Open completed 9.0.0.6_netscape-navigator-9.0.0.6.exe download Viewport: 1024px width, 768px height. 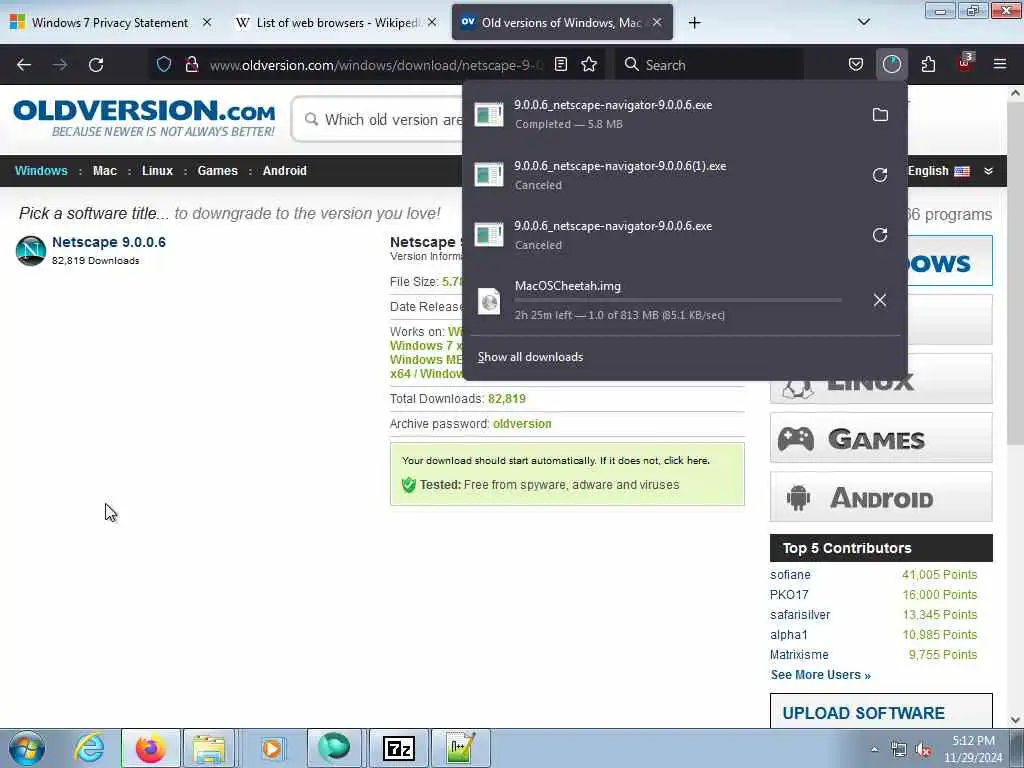pyautogui.click(x=663, y=114)
